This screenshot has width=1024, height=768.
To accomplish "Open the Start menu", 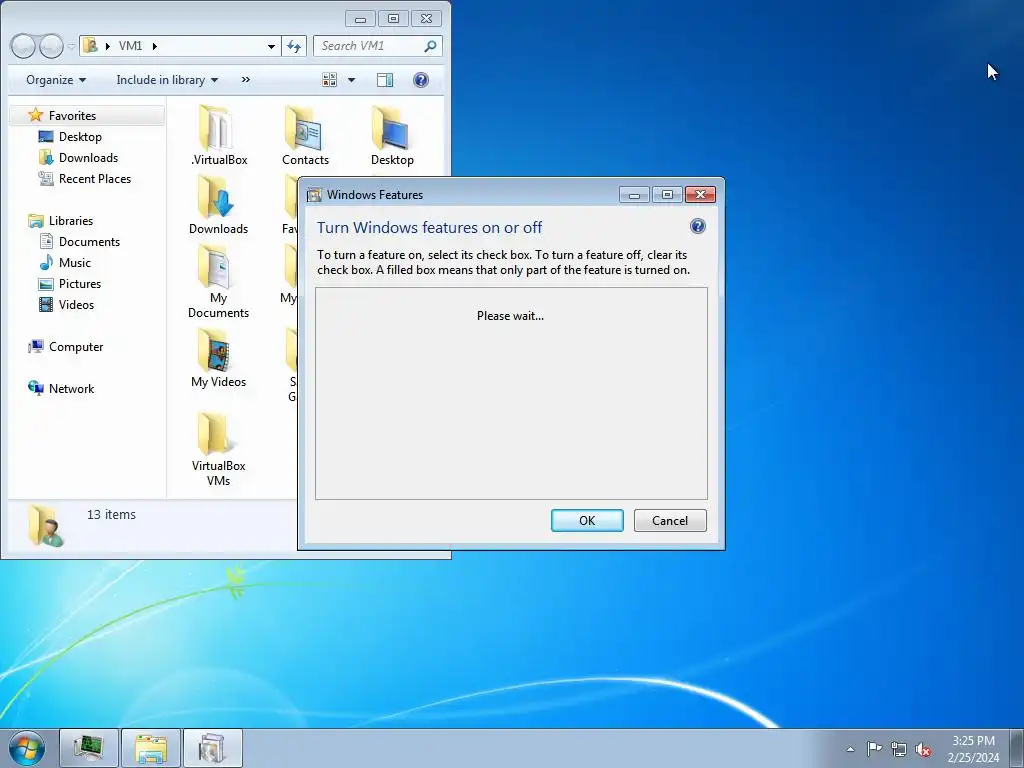I will pyautogui.click(x=27, y=748).
